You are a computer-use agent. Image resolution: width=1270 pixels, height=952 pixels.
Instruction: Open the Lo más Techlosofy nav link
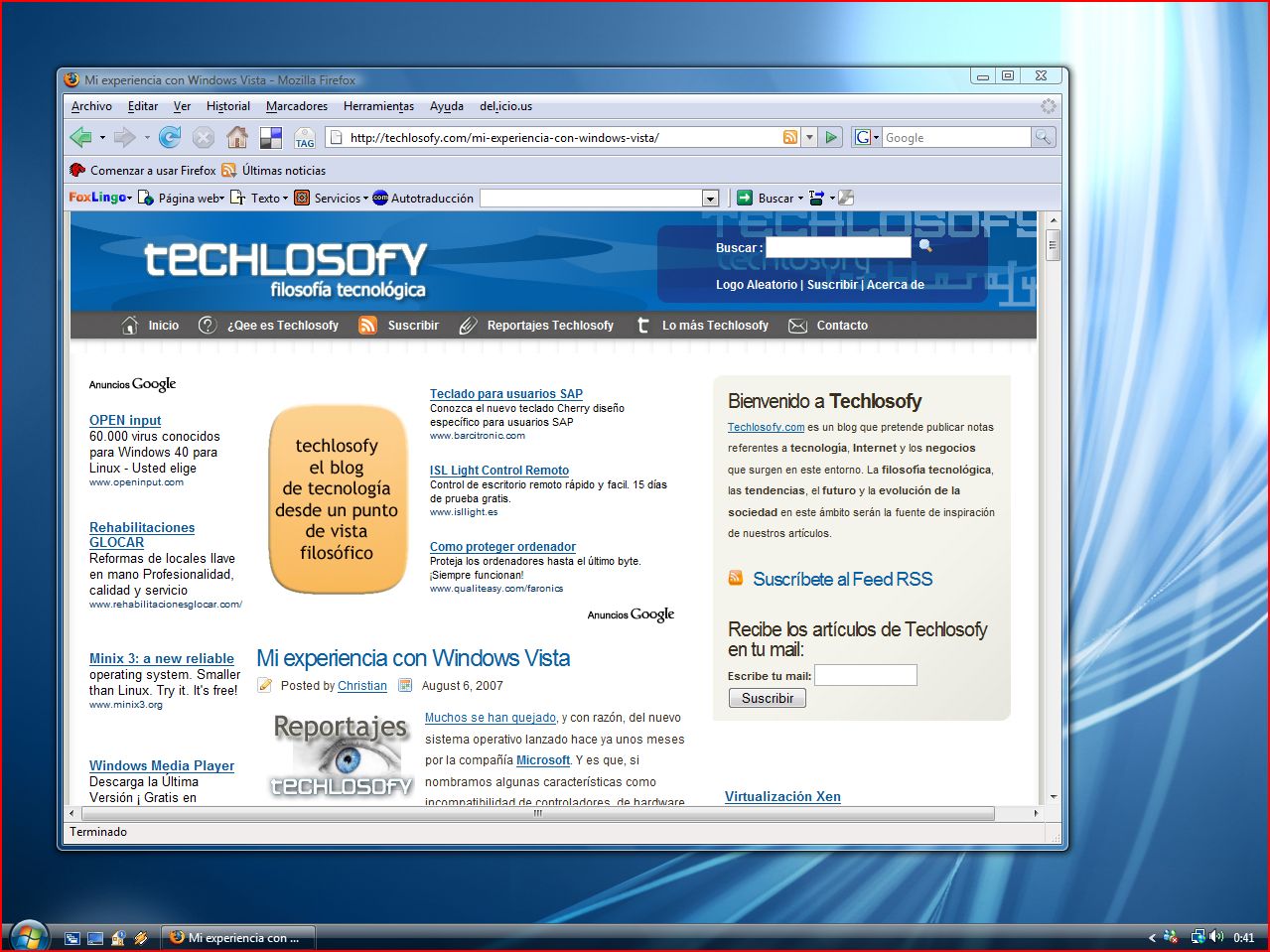coord(715,325)
